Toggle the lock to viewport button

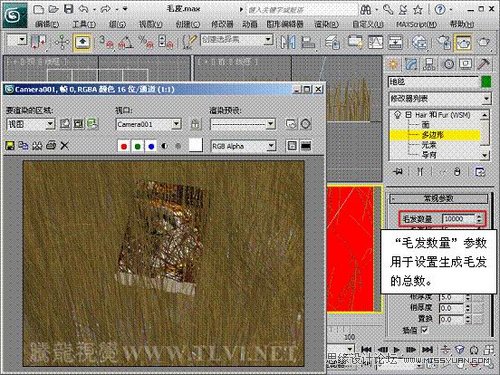click(196, 124)
